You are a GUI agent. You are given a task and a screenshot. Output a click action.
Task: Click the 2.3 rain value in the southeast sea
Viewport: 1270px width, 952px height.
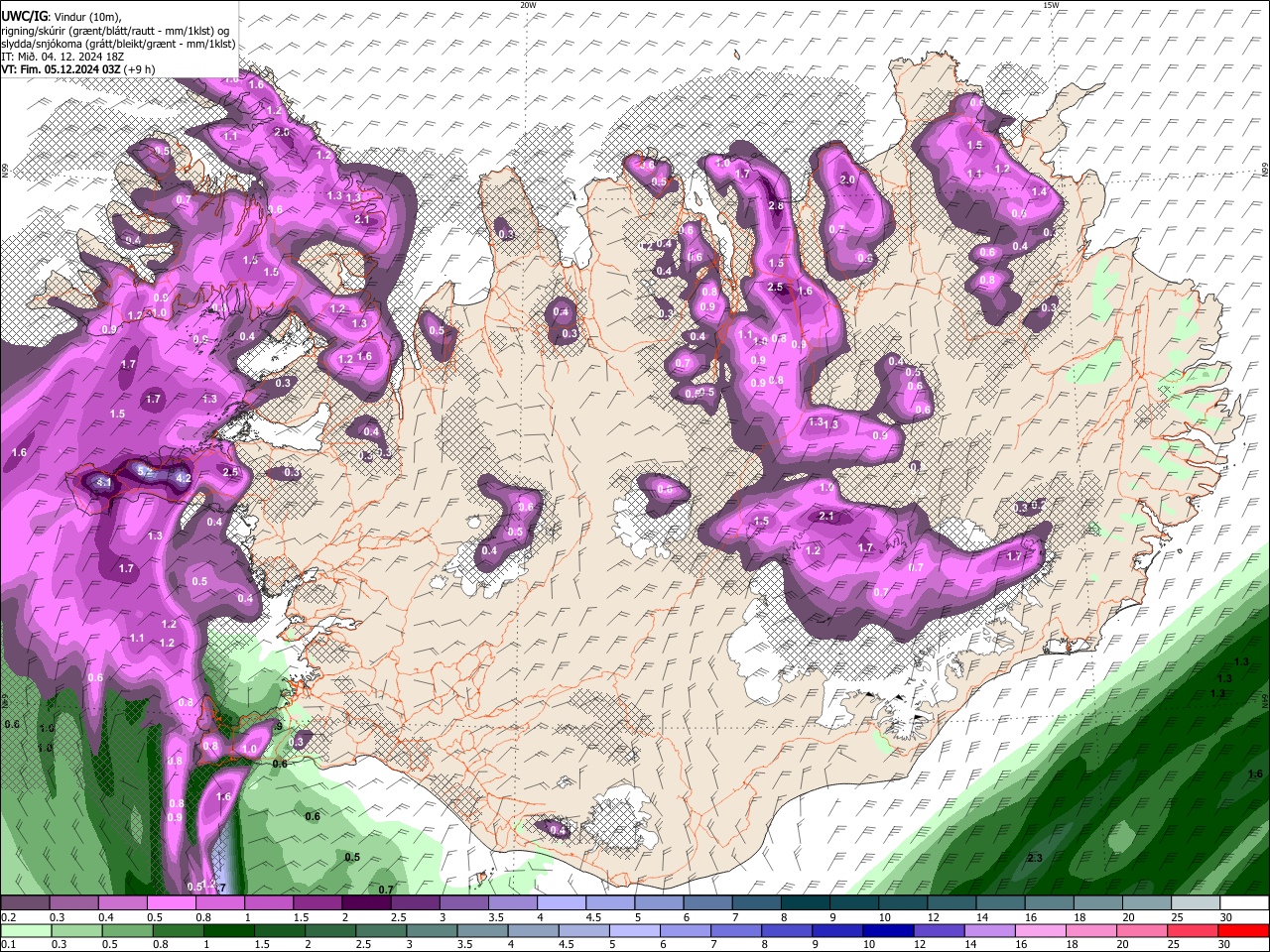pyautogui.click(x=1035, y=858)
